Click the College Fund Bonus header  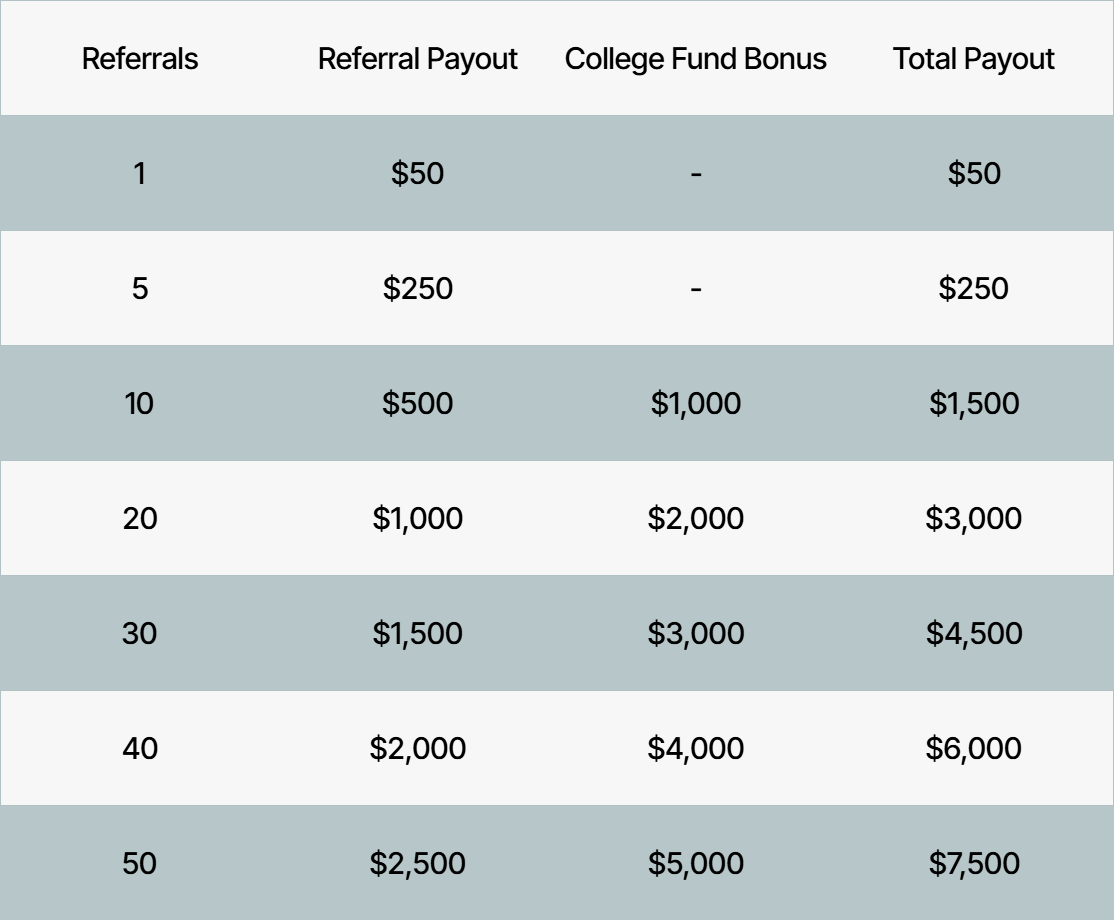pos(696,60)
